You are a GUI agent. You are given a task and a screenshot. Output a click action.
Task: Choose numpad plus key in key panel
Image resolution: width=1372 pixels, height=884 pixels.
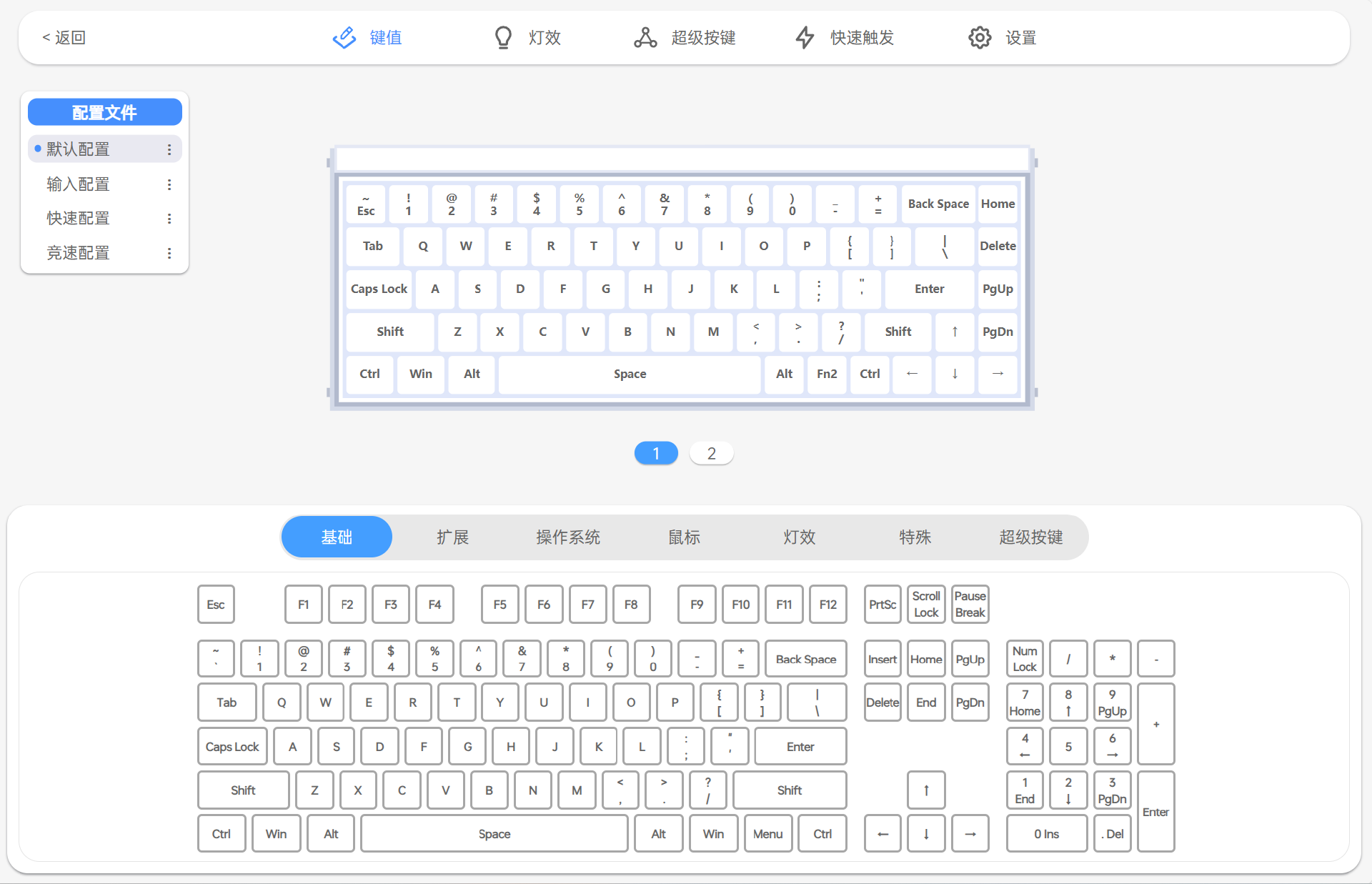1155,725
